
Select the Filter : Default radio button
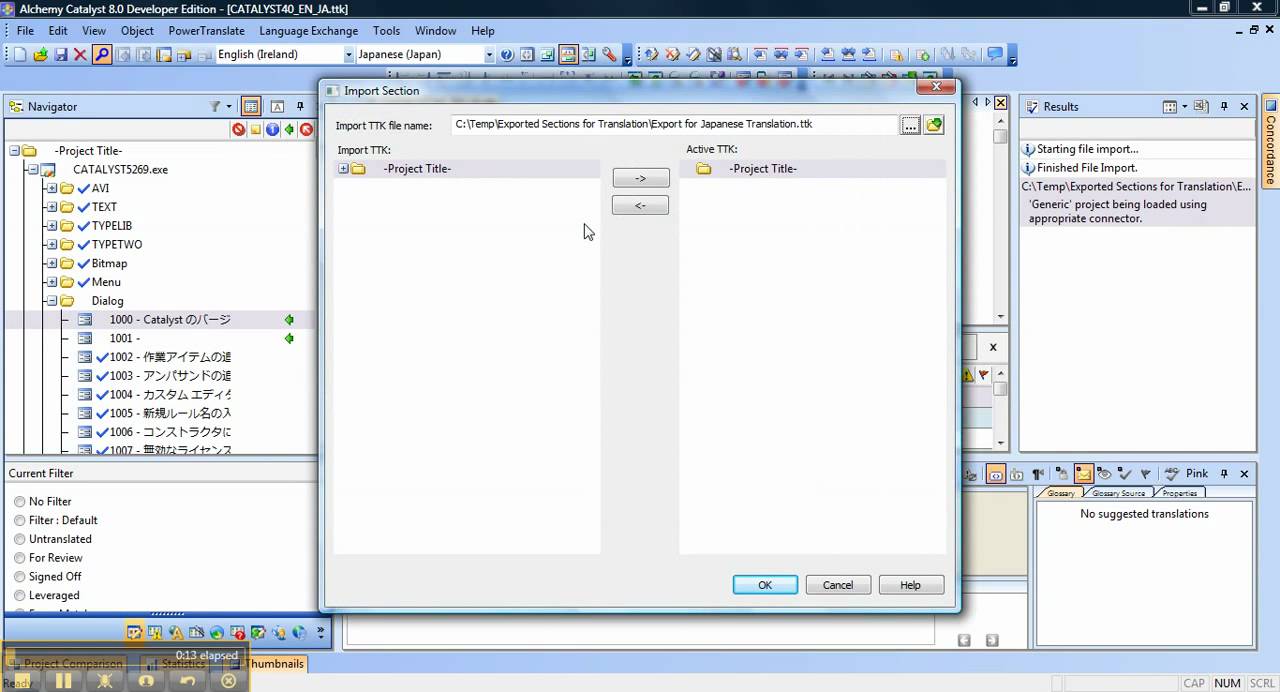pos(20,521)
